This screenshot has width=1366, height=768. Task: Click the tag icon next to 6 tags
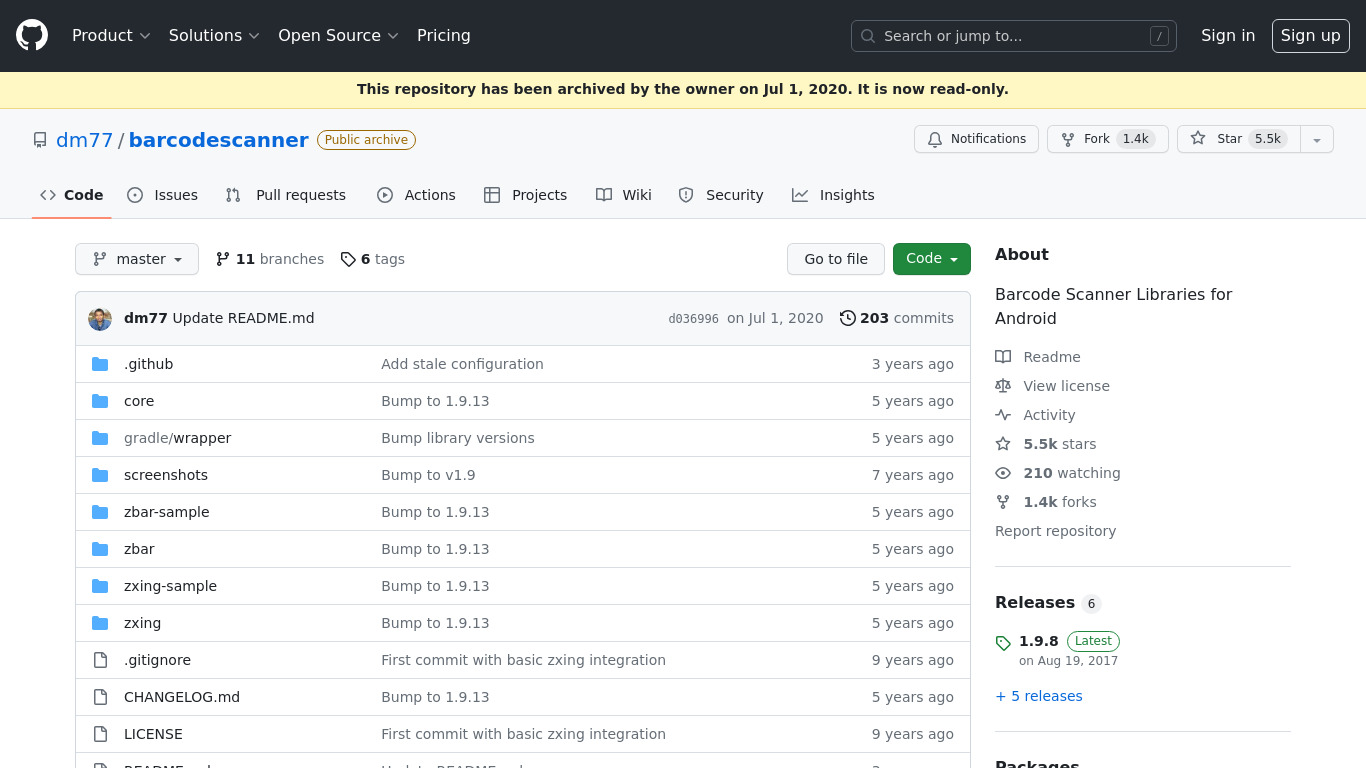click(348, 259)
